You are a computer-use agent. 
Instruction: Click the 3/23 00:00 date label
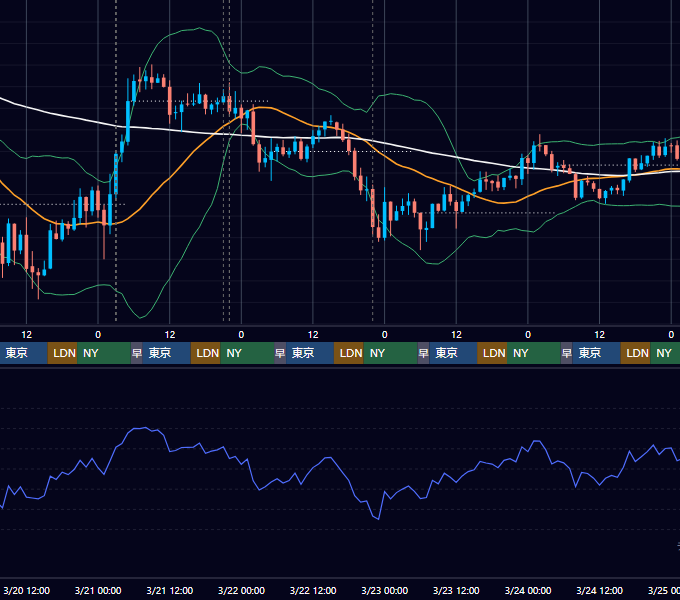click(384, 590)
